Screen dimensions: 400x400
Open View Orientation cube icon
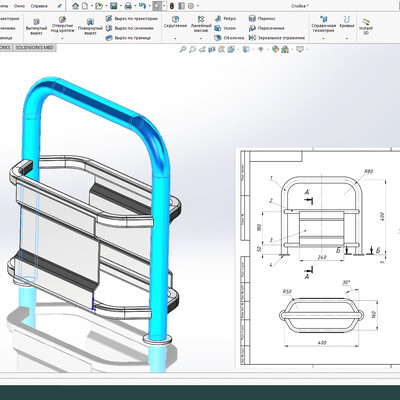[x=231, y=50]
